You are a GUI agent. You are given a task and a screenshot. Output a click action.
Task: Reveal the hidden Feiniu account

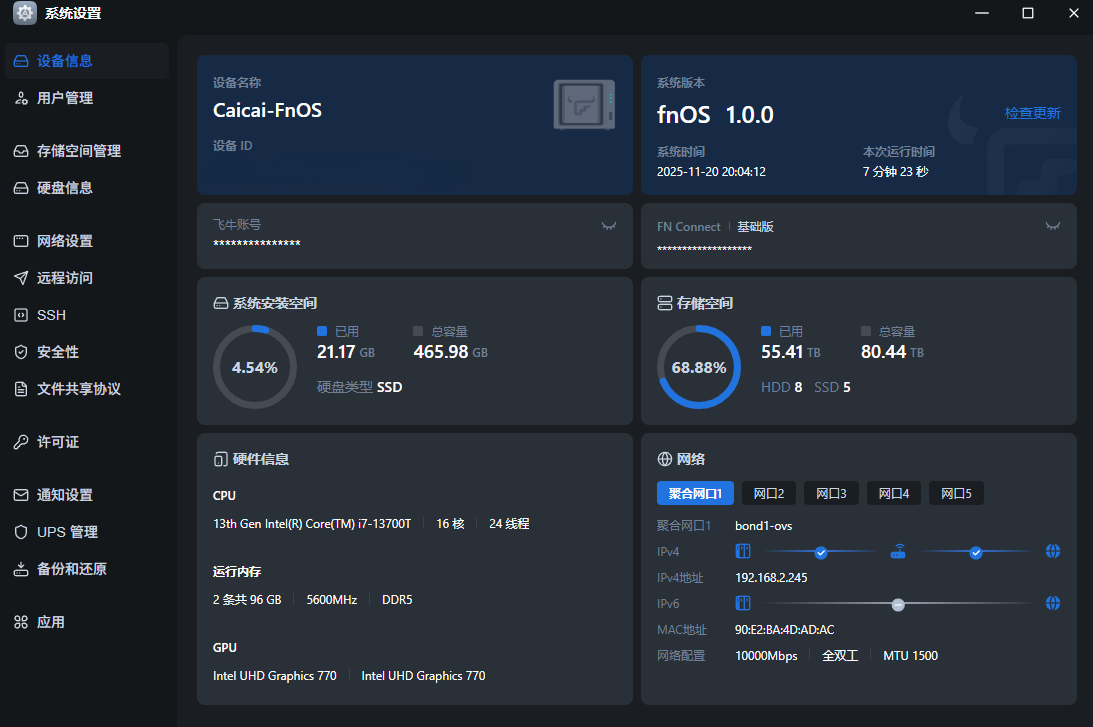pyautogui.click(x=608, y=226)
